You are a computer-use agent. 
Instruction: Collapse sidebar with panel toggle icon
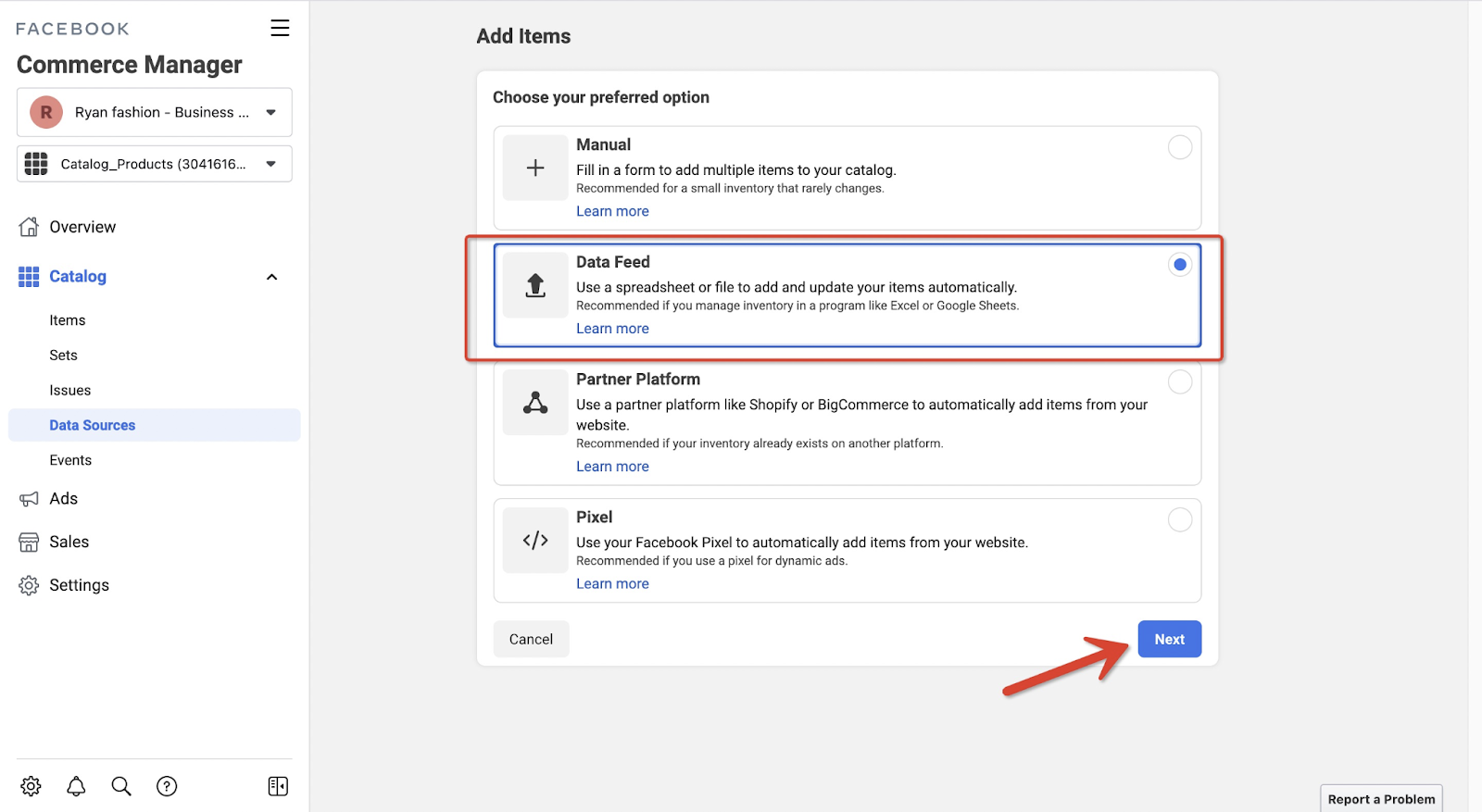click(278, 786)
